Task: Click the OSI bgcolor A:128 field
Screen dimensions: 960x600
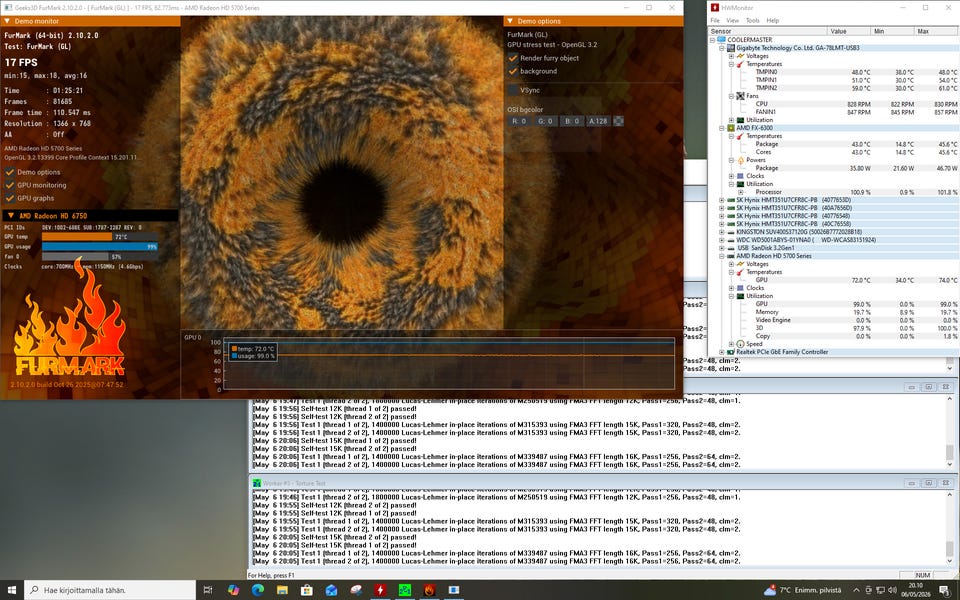Action: (x=598, y=121)
